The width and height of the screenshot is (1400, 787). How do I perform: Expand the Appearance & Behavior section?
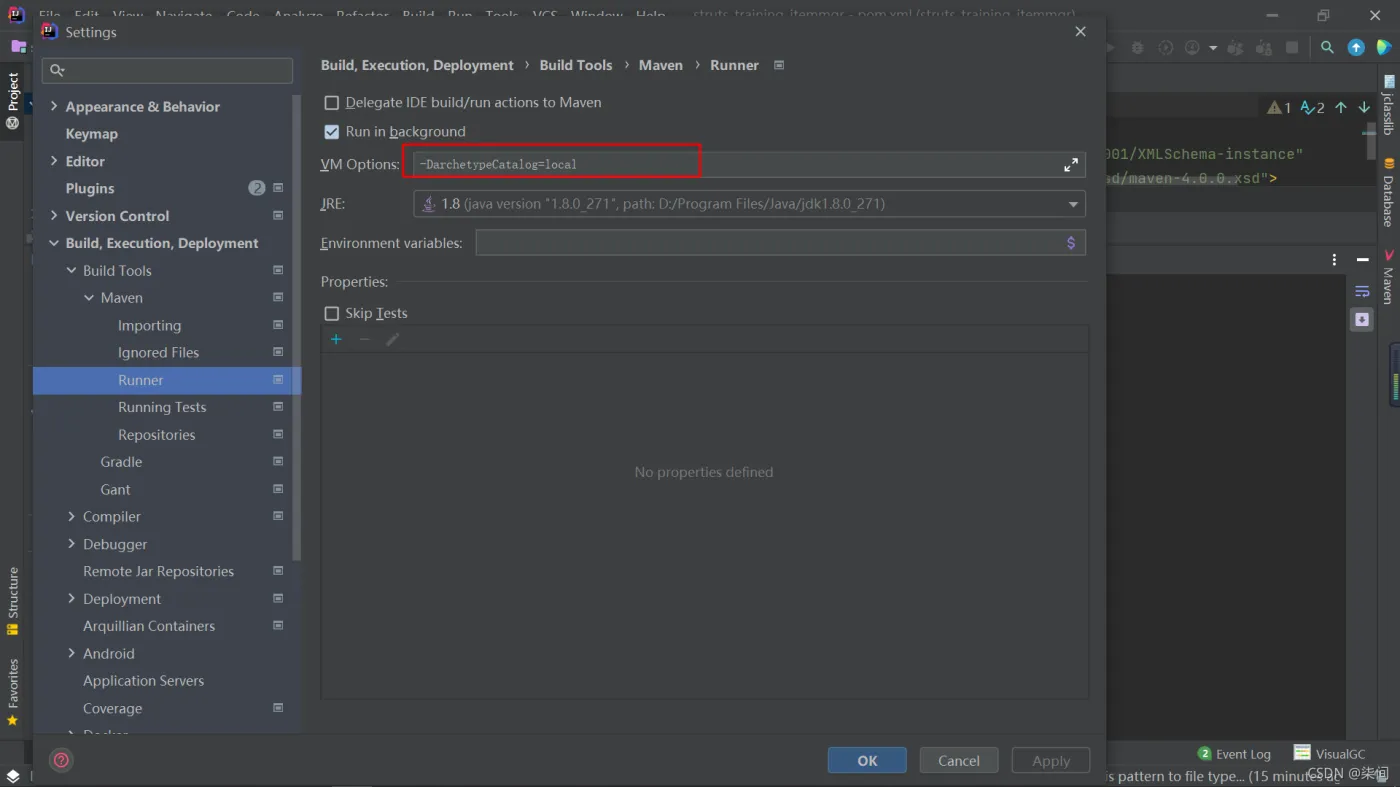click(x=54, y=106)
